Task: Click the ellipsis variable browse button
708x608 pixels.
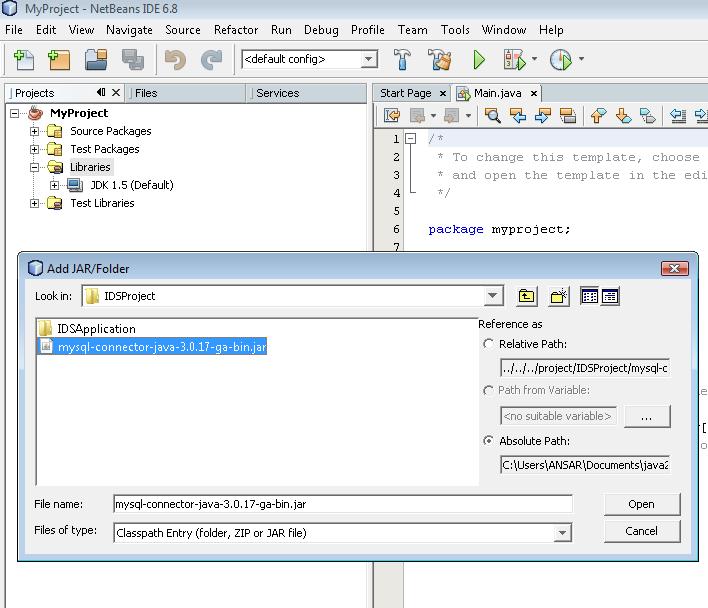Action: coord(647,416)
